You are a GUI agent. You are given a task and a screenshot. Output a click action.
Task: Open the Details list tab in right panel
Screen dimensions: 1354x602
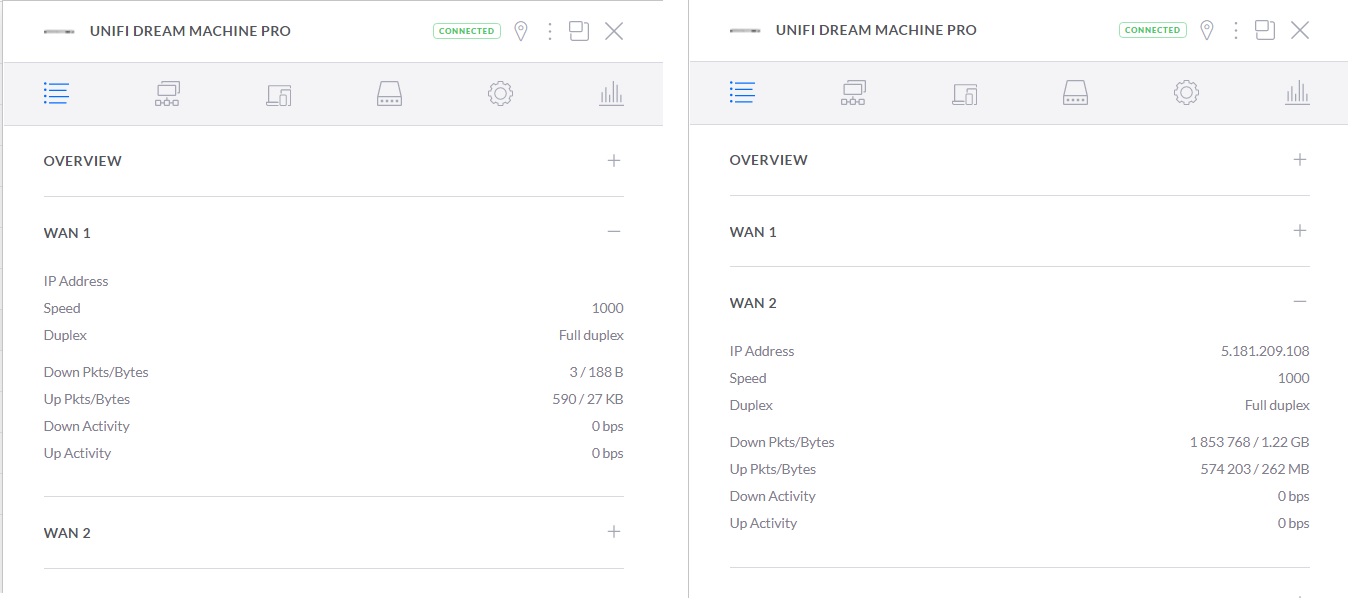coord(742,93)
